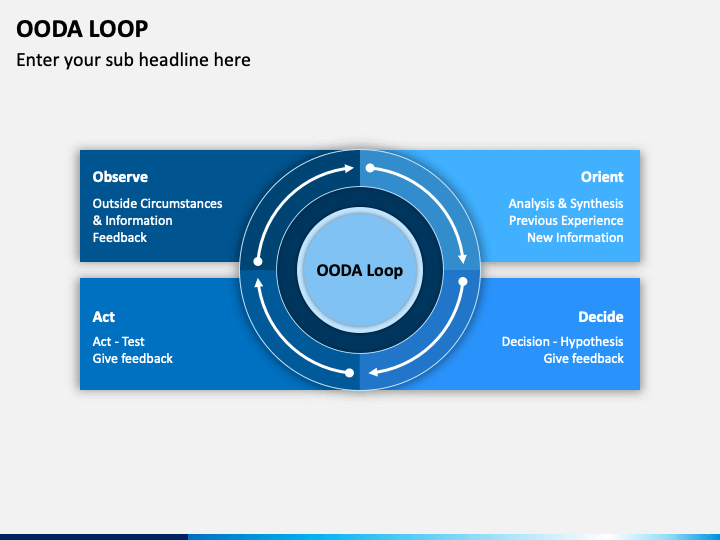Click 'Give feedback' under the Act heading
Viewport: 720px width, 540px height.
(133, 359)
